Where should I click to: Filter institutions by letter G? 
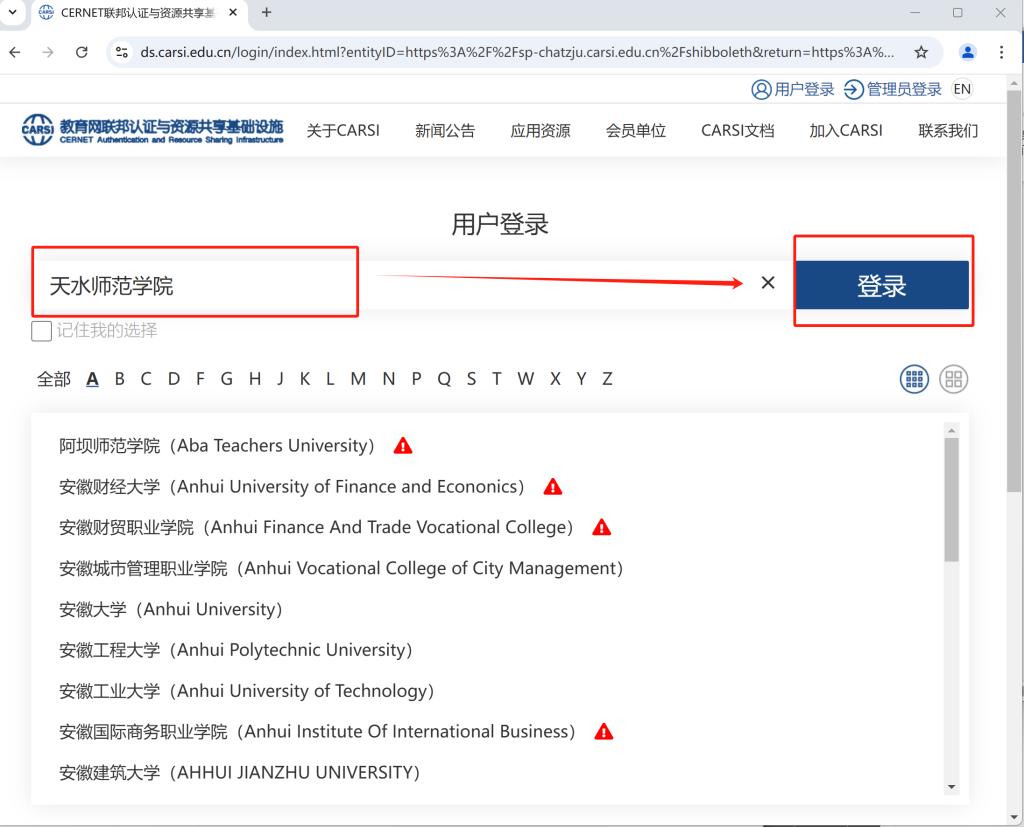(x=227, y=379)
